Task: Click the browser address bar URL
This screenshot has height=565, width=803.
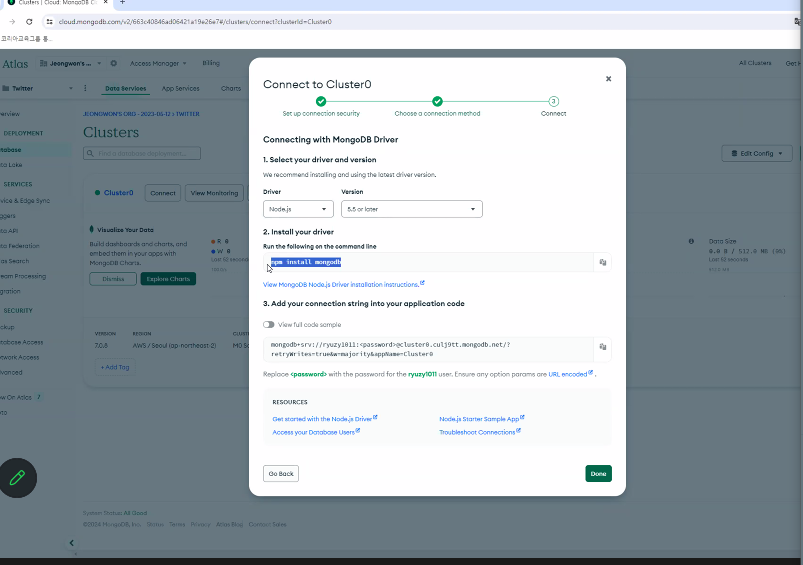Action: [195, 22]
